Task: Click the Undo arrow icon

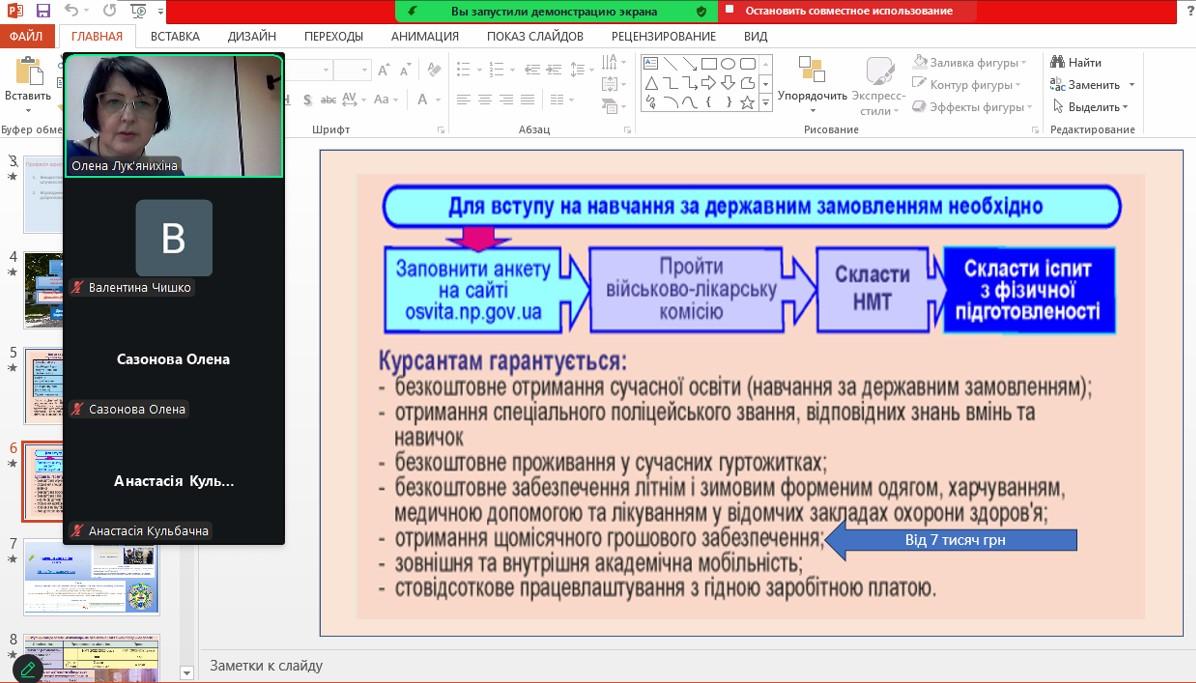Action: (x=72, y=11)
